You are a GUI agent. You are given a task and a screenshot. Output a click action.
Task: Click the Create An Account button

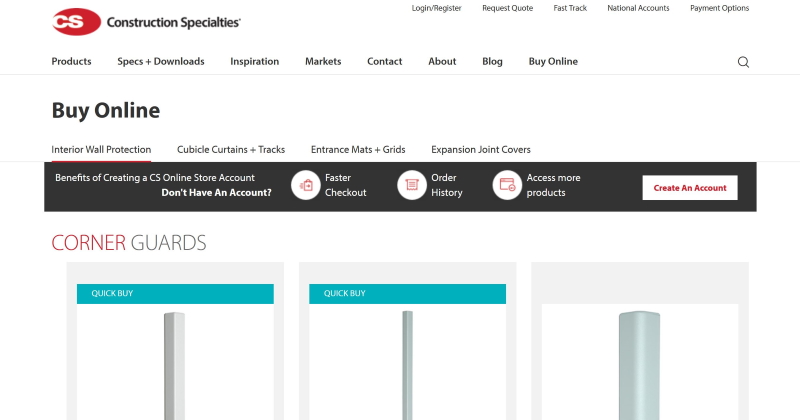tap(690, 188)
